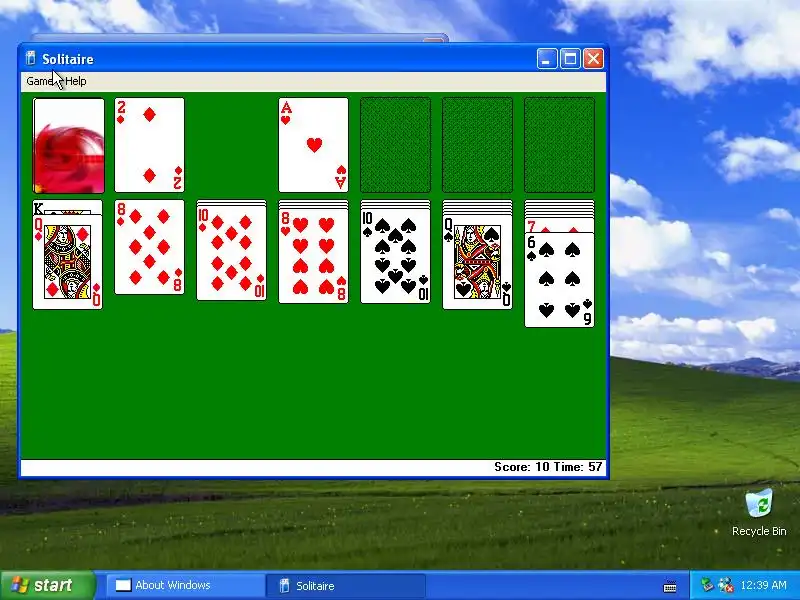Viewport: 800px width, 600px height.
Task: Click the fourth empty foundation slot
Action: tap(559, 145)
